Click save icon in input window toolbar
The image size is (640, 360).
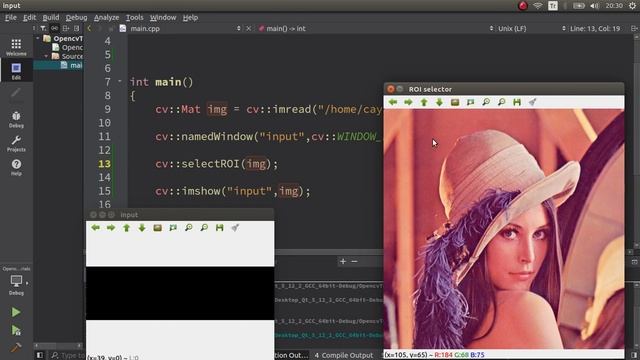[220, 228]
